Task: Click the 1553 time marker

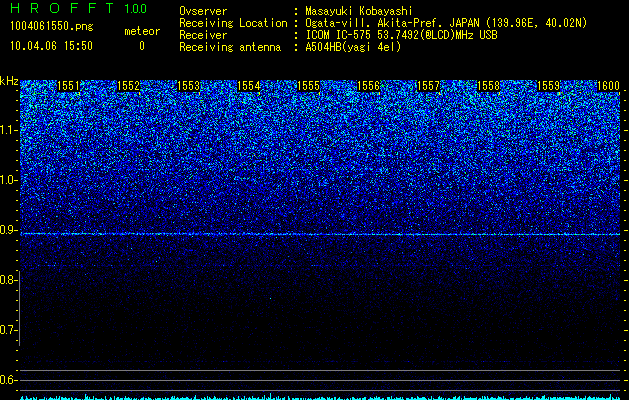Action: [x=189, y=86]
